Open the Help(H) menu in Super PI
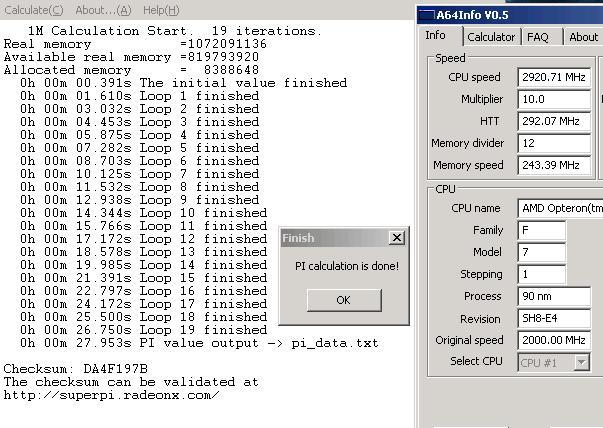Screen dimensions: 603x428 click(x=161, y=10)
